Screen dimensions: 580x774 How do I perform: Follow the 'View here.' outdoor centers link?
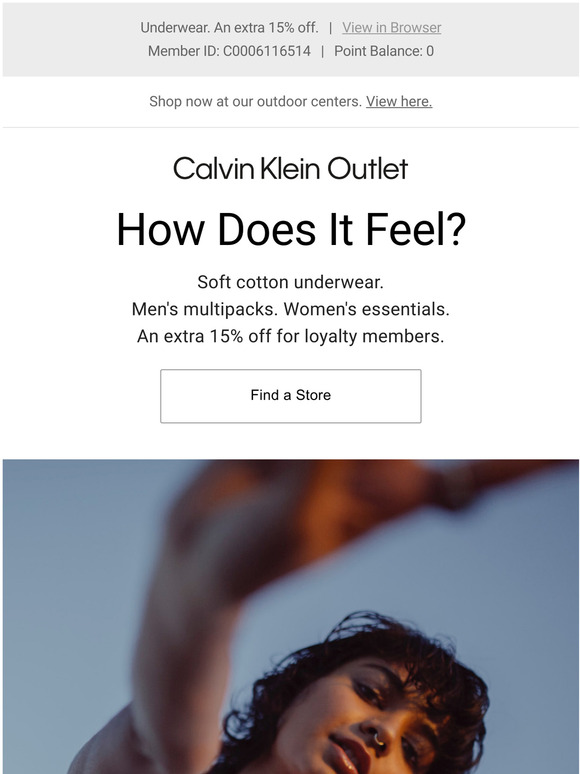[x=399, y=101]
